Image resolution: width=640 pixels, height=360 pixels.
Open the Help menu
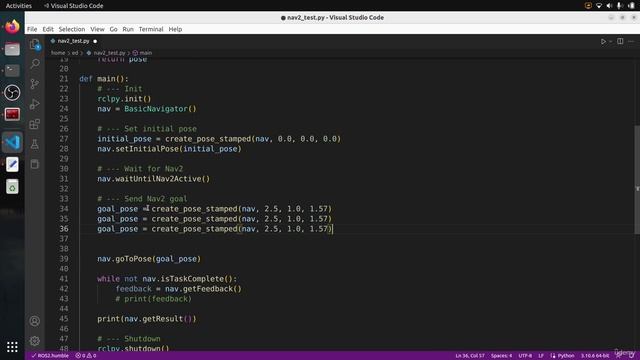pos(175,29)
